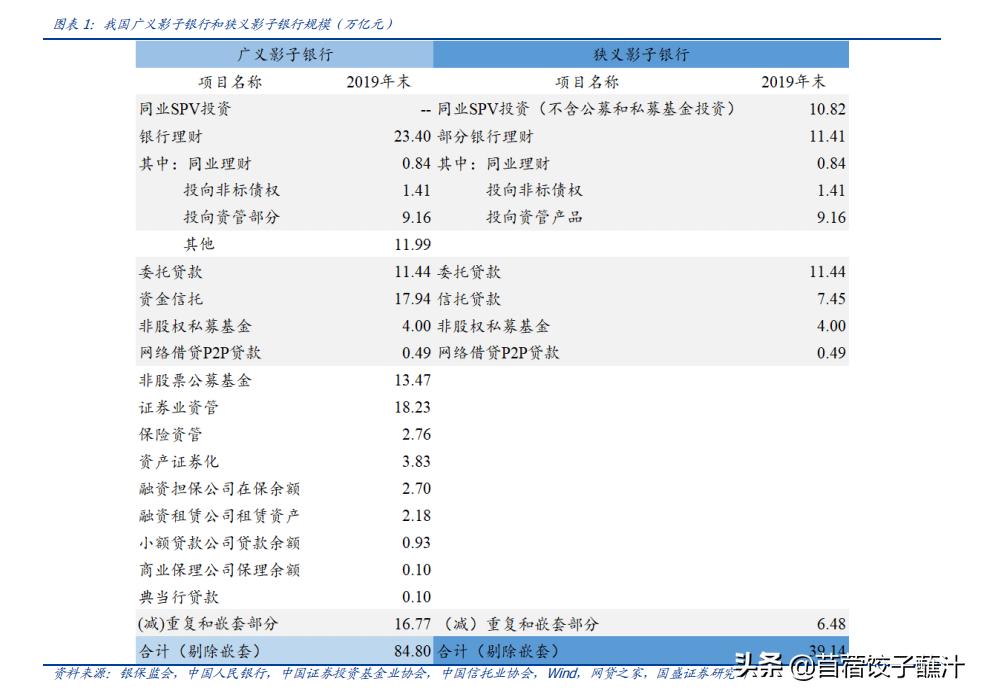Click the 银行理财 cell value 23.40
Viewport: 985px width, 699px height.
pos(413,135)
